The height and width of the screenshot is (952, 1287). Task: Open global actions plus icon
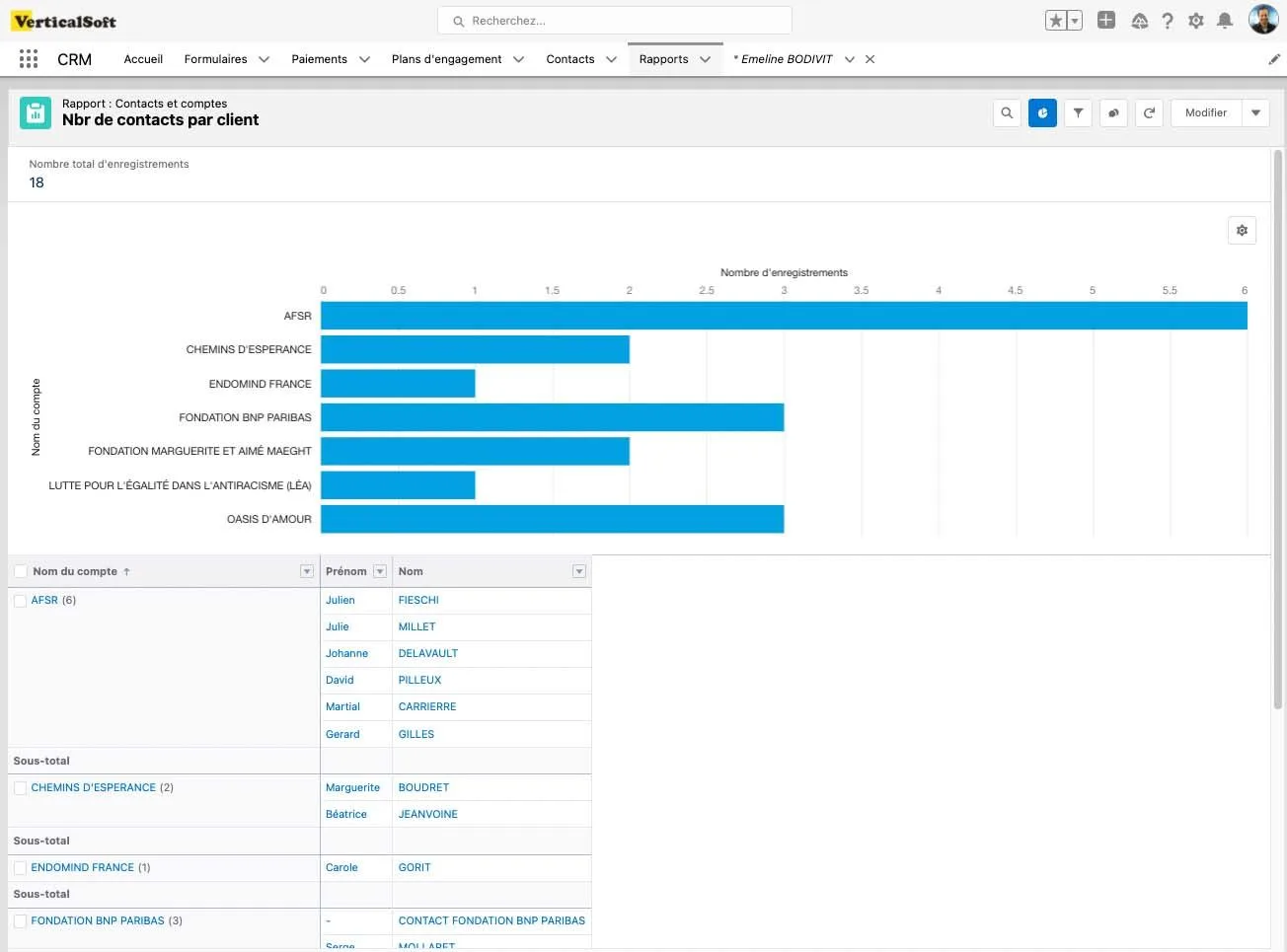1106,20
